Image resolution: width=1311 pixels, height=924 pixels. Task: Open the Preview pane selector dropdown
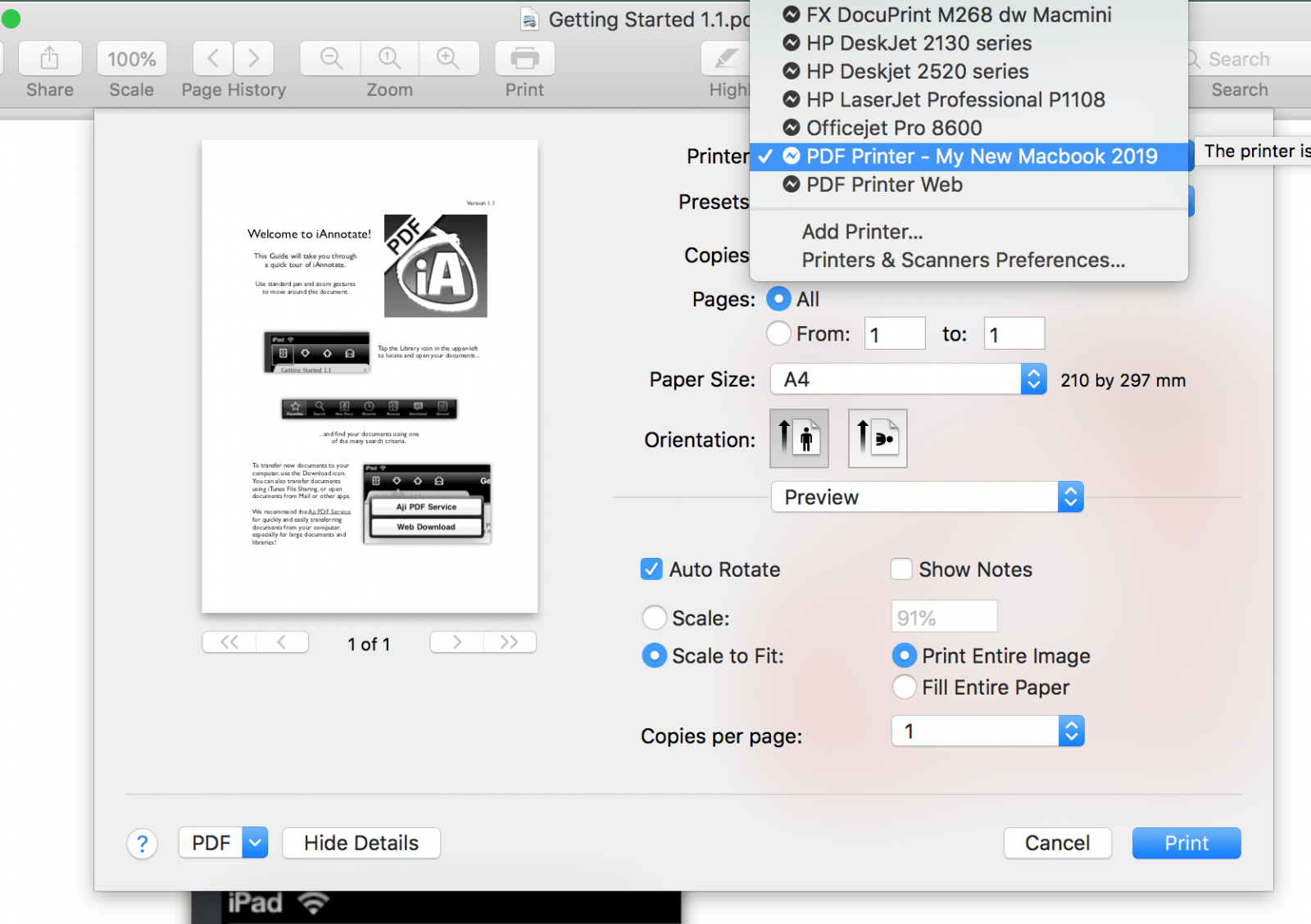point(1070,496)
